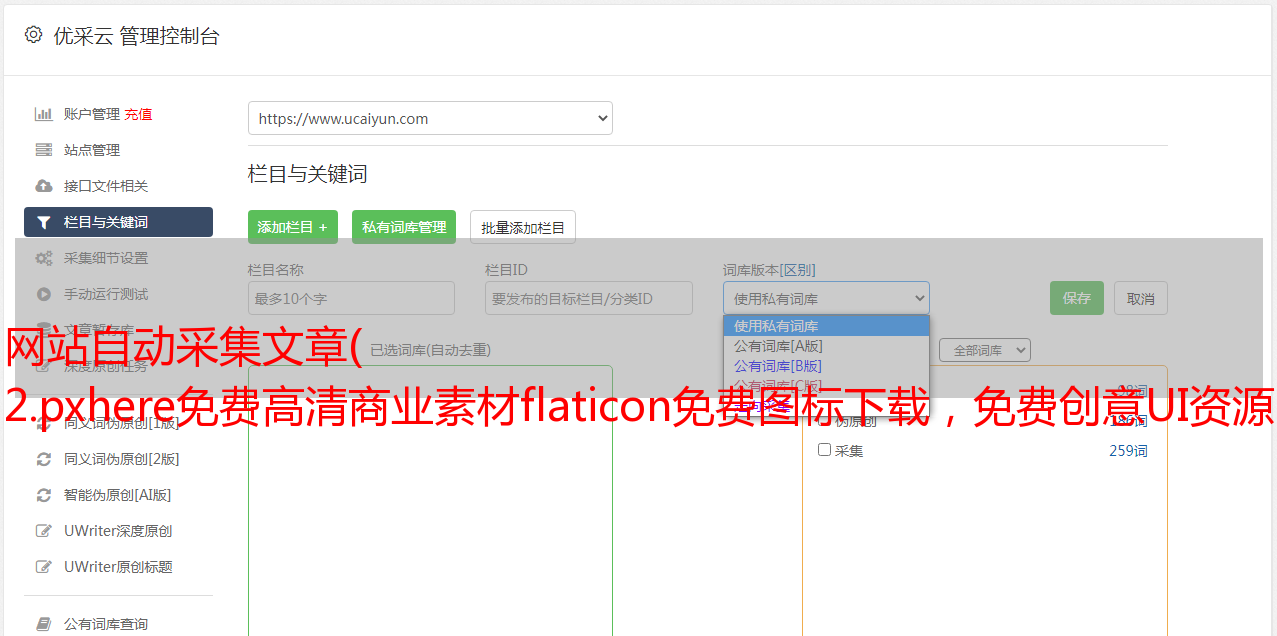
Task: Go to UWriter原创标题 in the sidebar
Action: point(118,567)
